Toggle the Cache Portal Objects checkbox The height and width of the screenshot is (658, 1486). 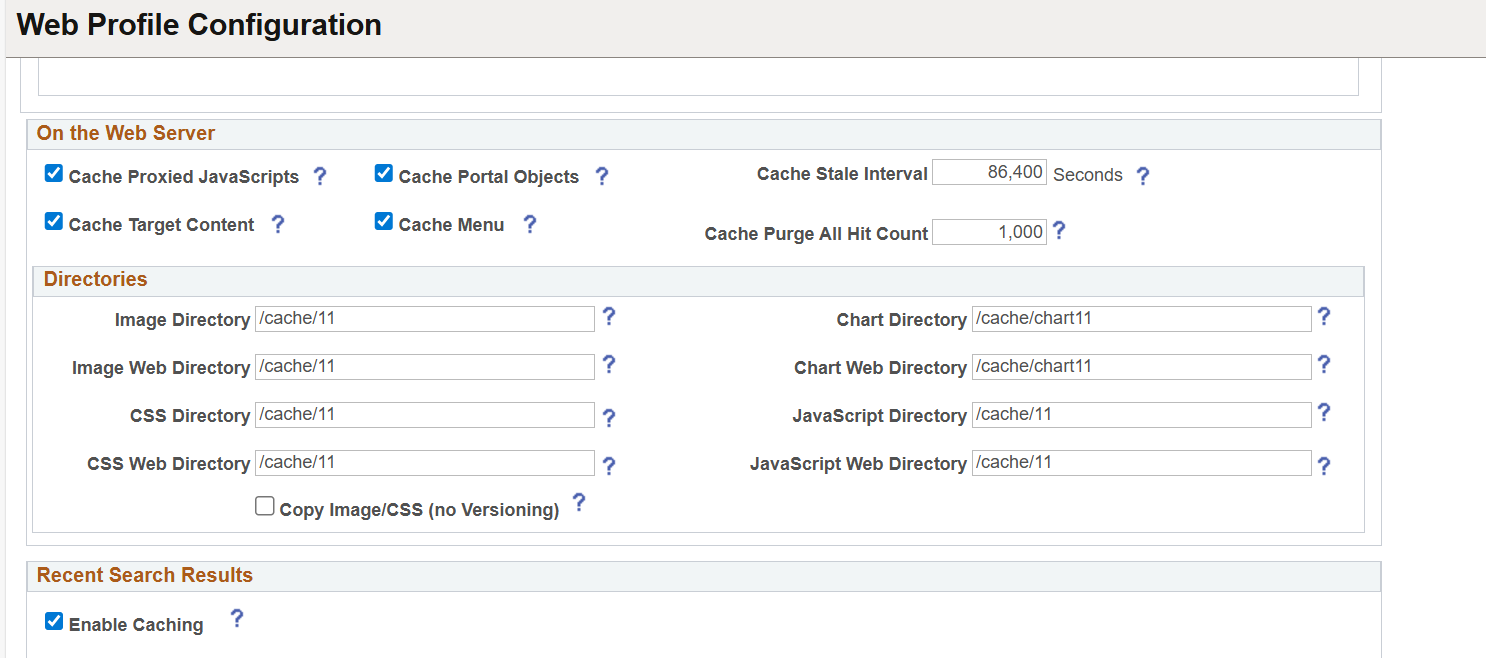point(384,174)
